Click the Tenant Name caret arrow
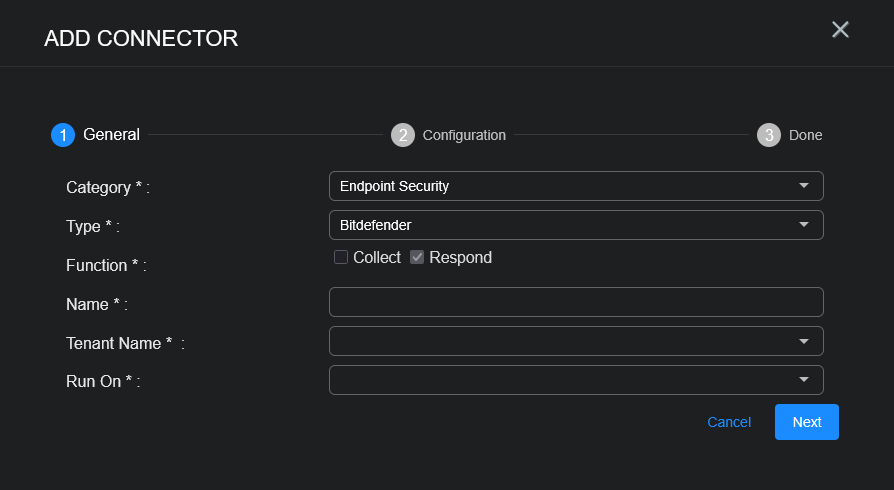 click(804, 341)
